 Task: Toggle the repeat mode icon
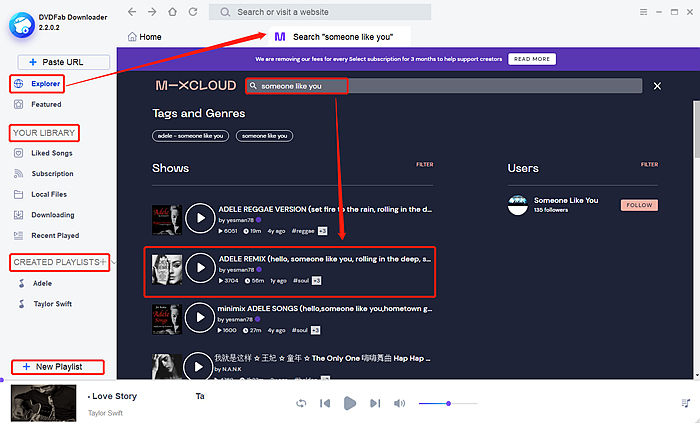(301, 403)
